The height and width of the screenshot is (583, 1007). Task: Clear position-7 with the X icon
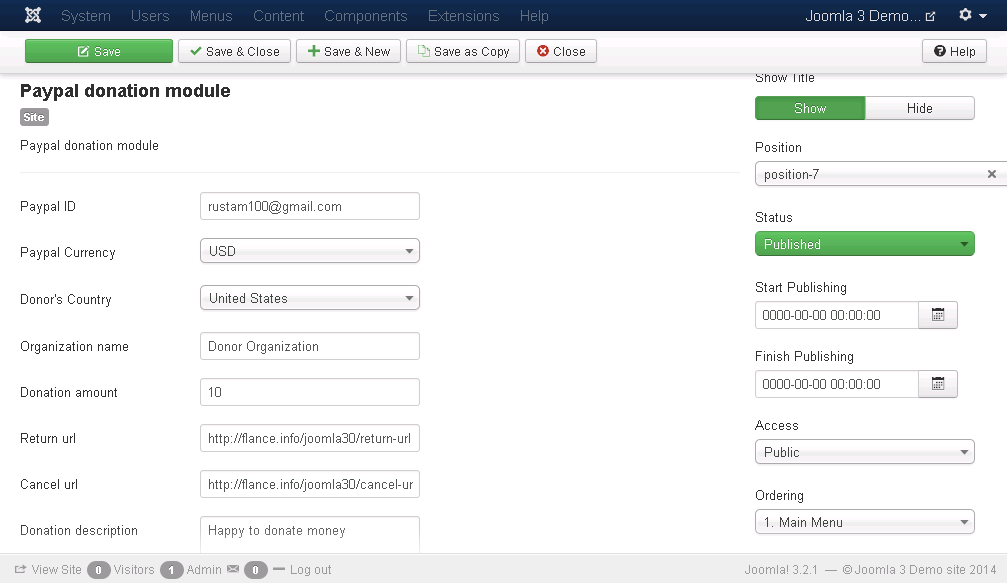click(992, 174)
